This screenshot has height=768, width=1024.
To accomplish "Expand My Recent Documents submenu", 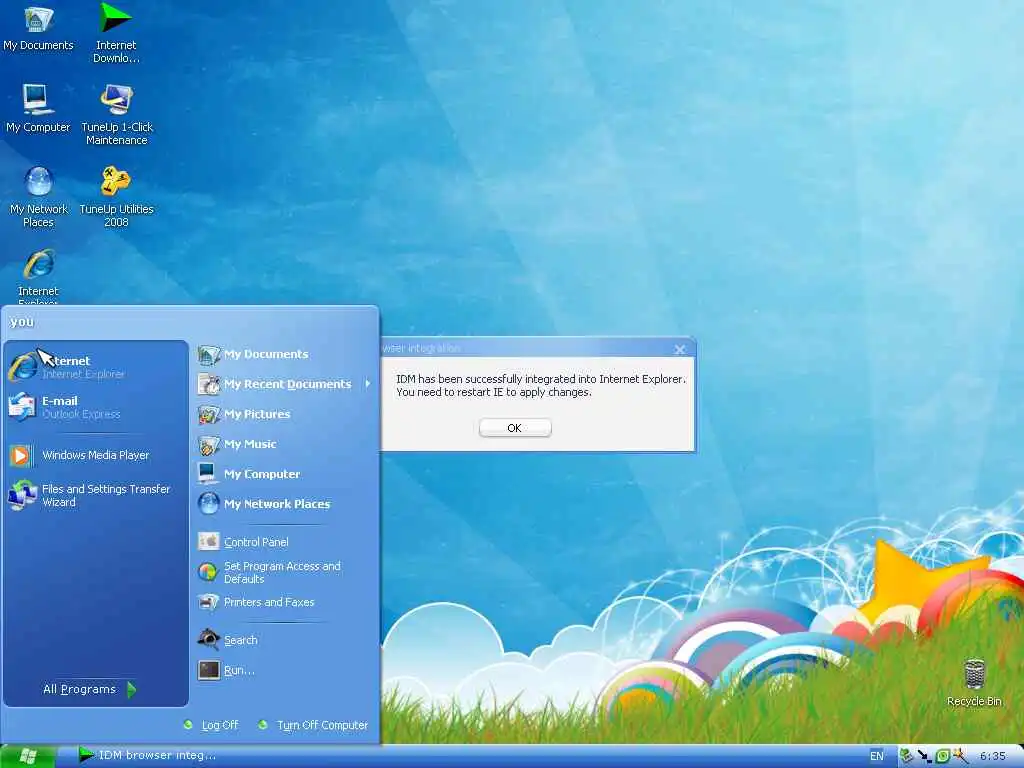I will point(285,384).
